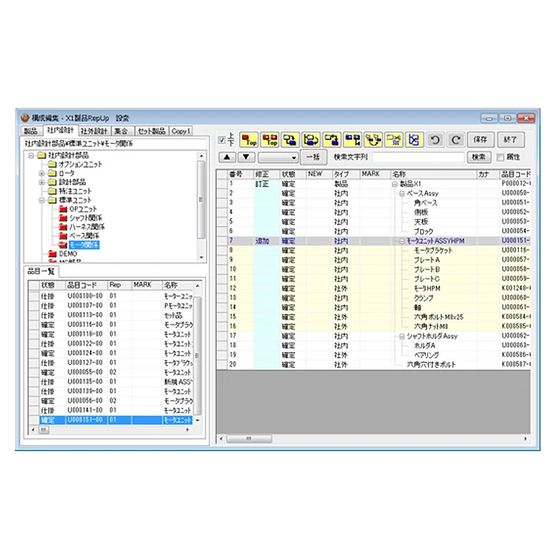Screen dimensions: 560x560
Task: Switch to the セット製品 tab
Action: pos(151,131)
